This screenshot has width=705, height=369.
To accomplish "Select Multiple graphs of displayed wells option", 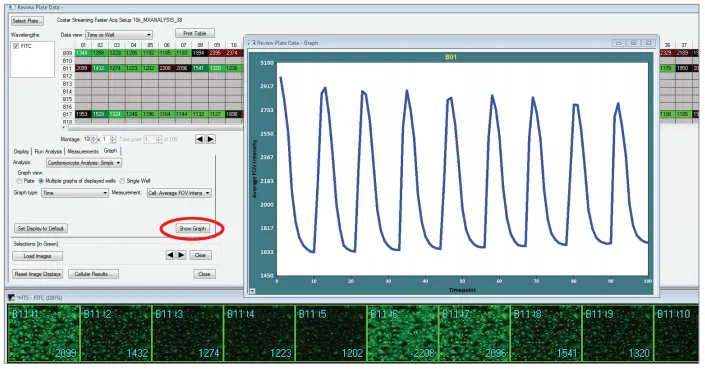I will pos(41,181).
